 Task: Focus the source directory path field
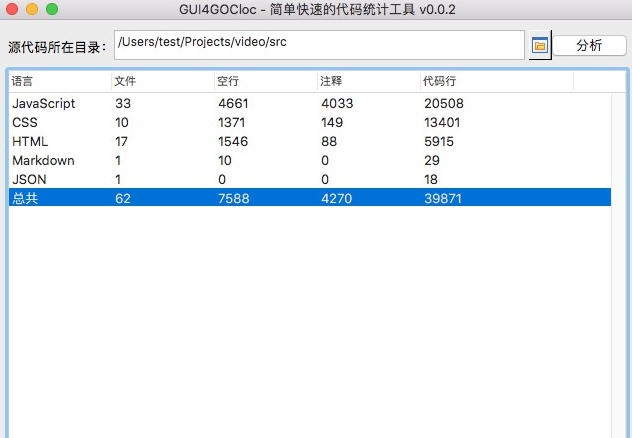[319, 45]
